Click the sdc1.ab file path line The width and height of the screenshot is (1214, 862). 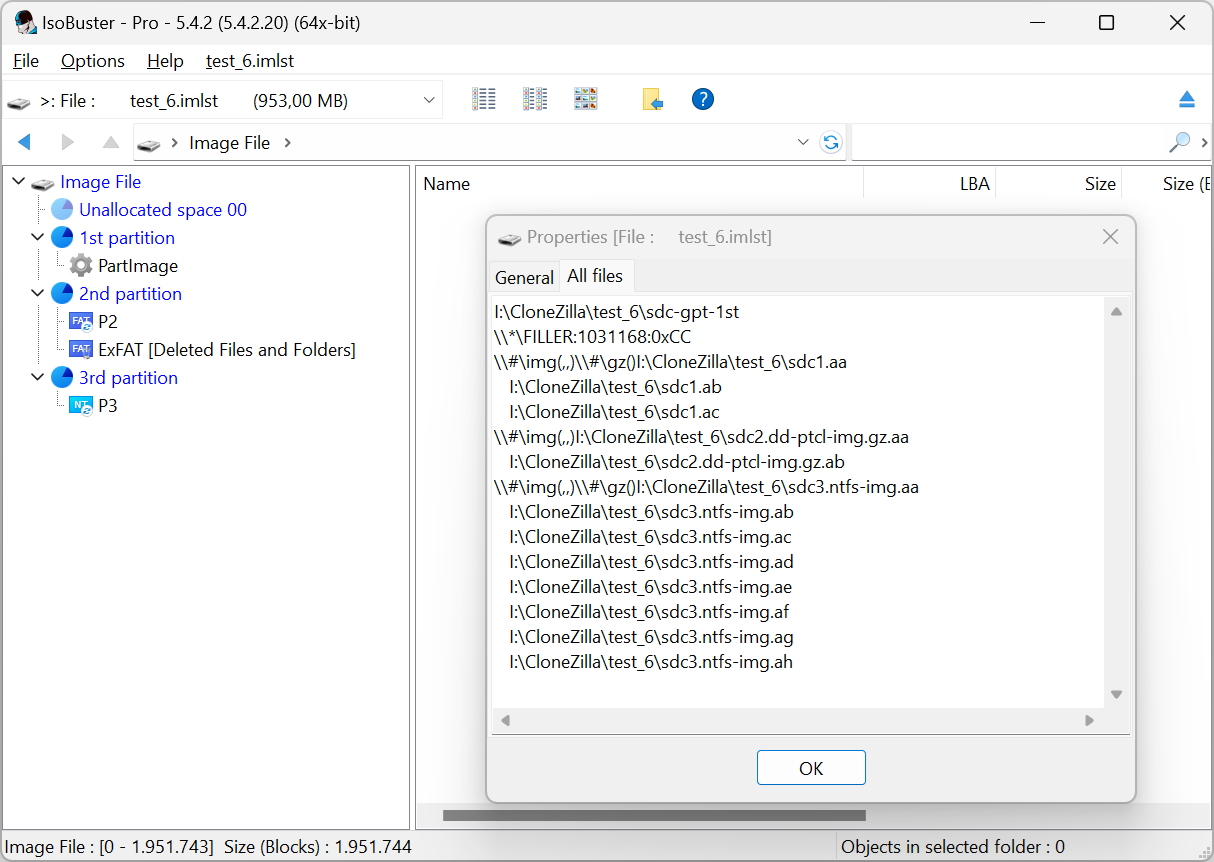(616, 387)
